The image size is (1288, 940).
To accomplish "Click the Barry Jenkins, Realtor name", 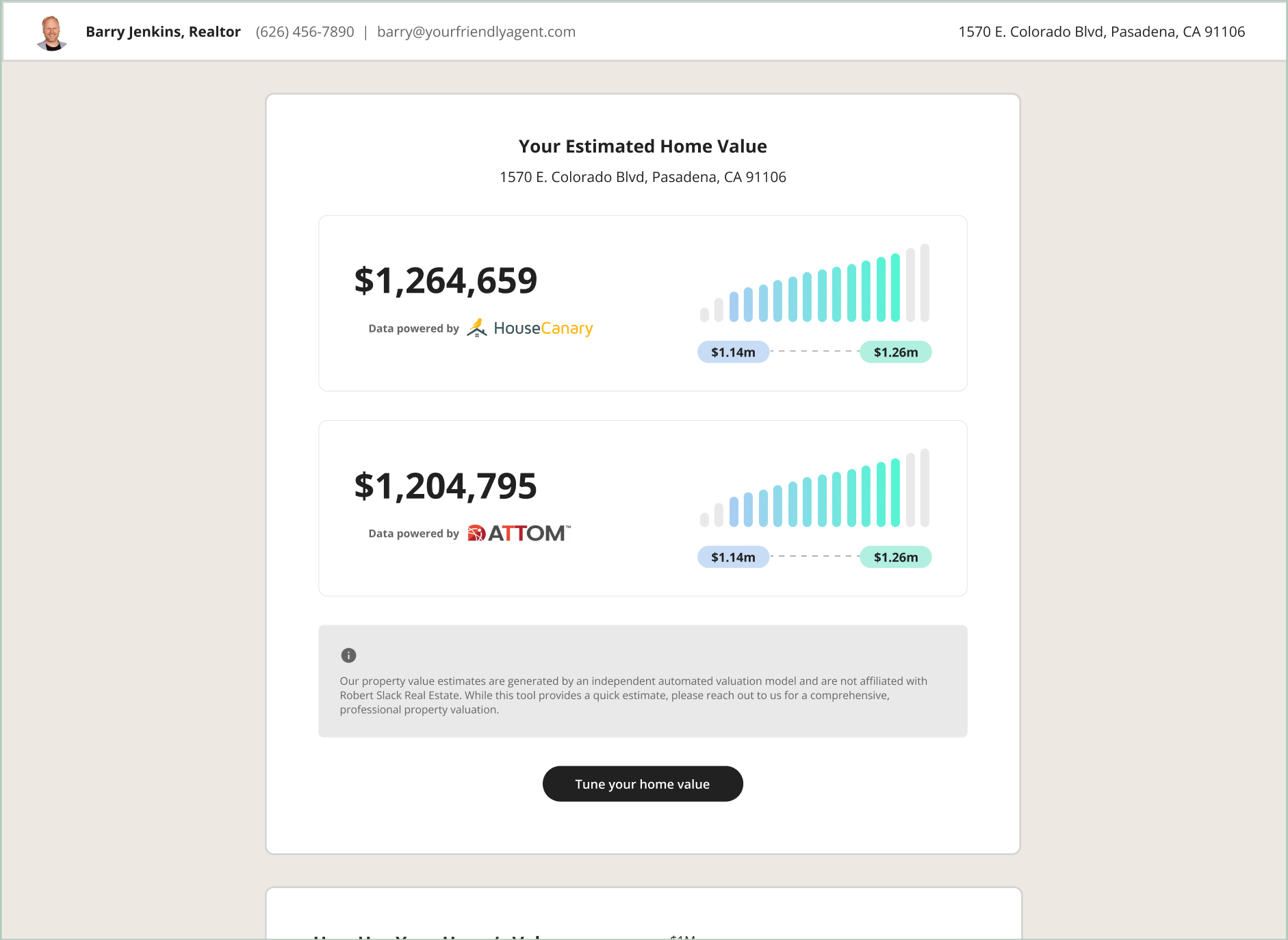I will [x=163, y=32].
